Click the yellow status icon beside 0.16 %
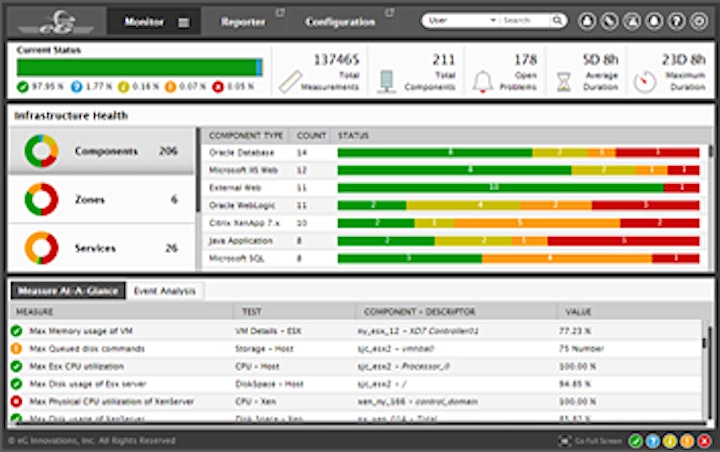The width and height of the screenshot is (720, 452). click(x=123, y=86)
